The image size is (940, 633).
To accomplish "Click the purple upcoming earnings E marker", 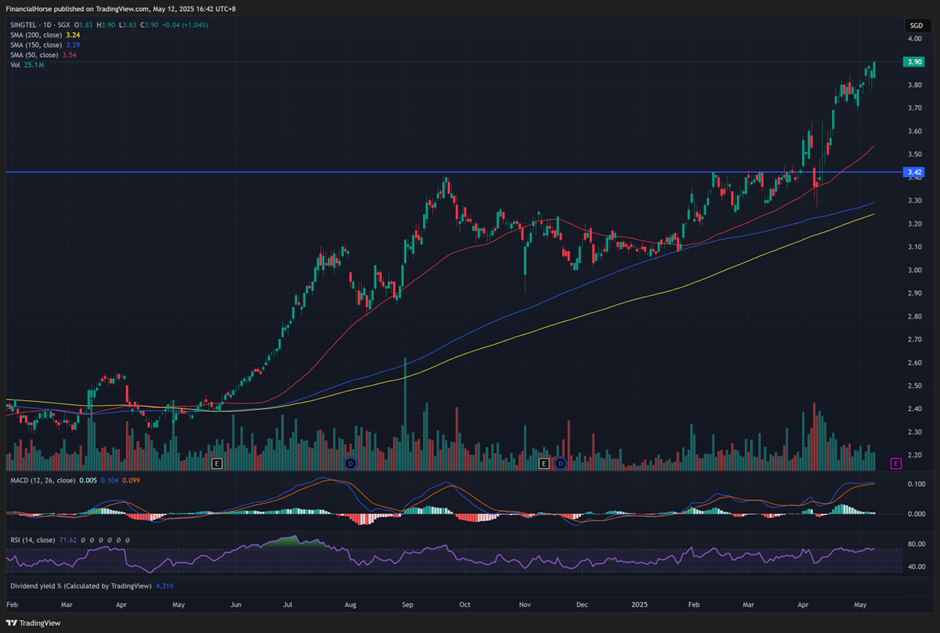I will click(895, 464).
